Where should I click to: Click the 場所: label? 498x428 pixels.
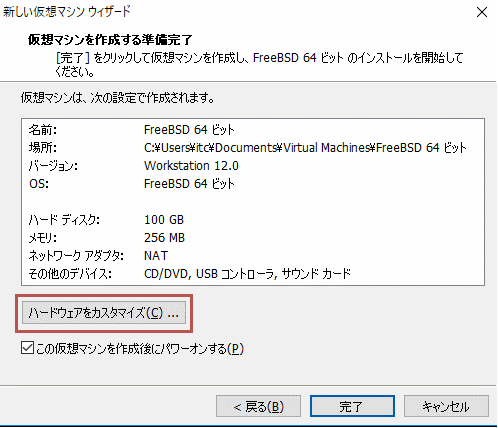43,147
